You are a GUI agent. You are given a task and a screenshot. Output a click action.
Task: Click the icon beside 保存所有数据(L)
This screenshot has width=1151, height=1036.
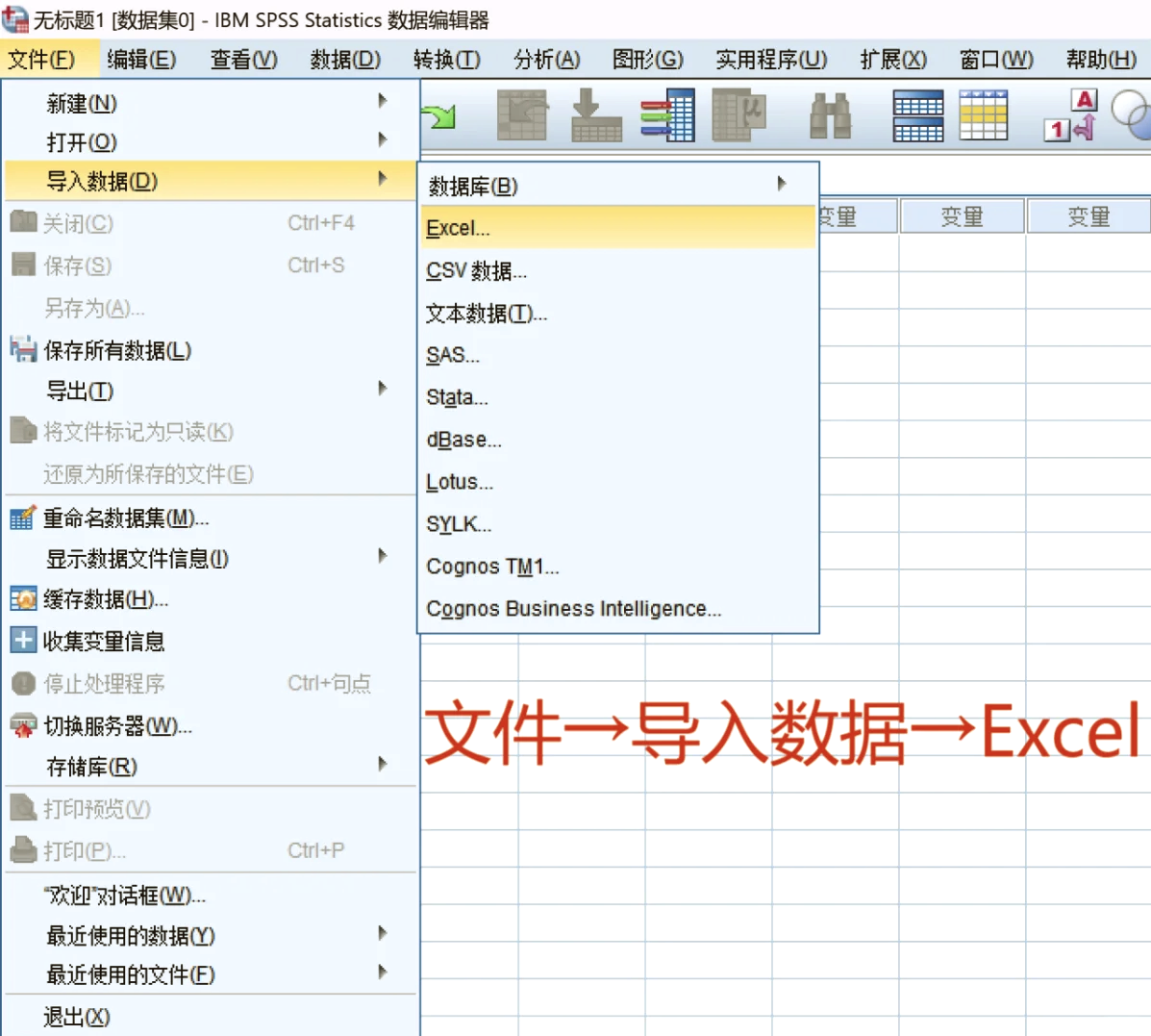[x=23, y=349]
